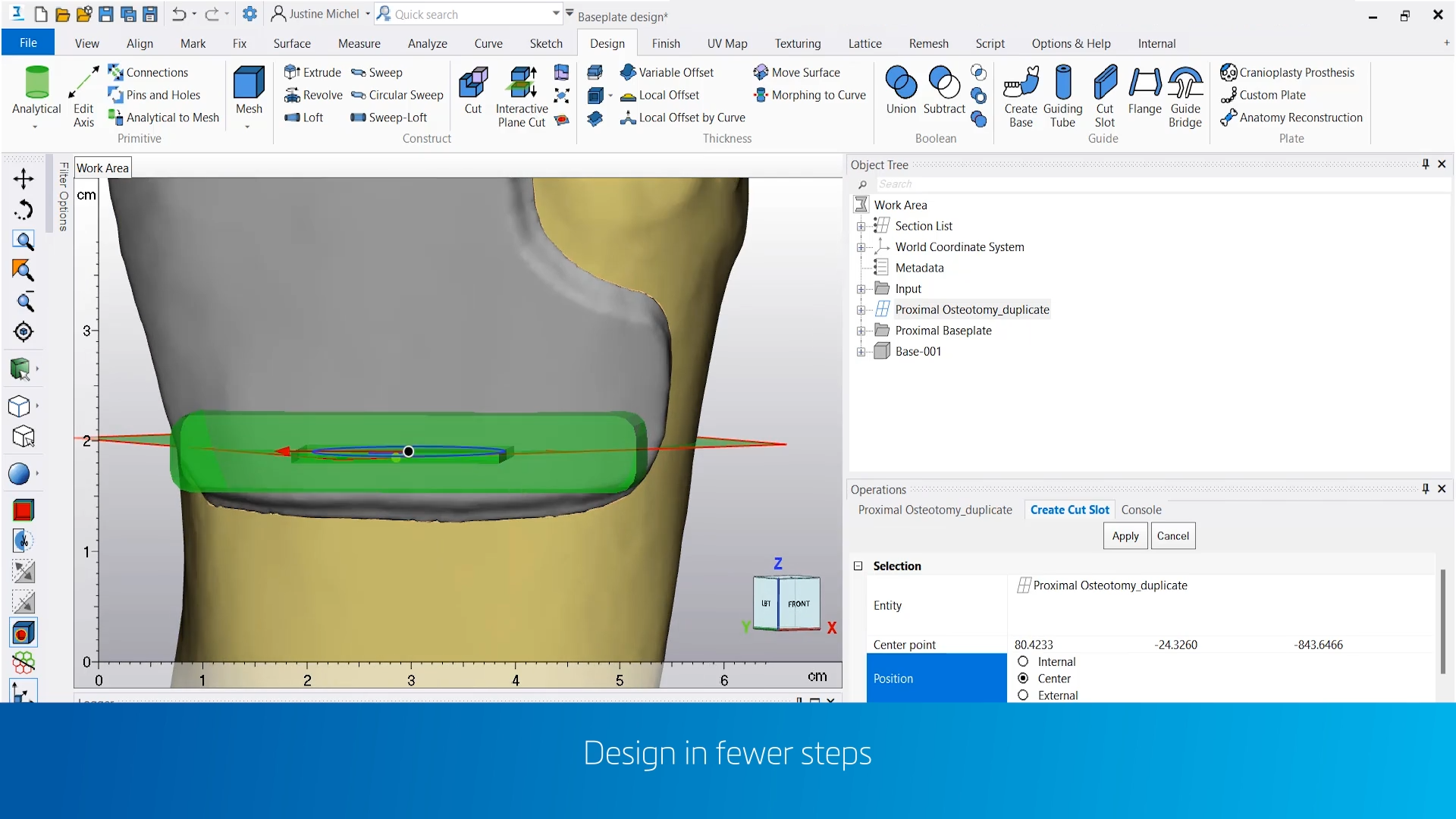
Task: Click the Cancel button
Action: click(1173, 535)
